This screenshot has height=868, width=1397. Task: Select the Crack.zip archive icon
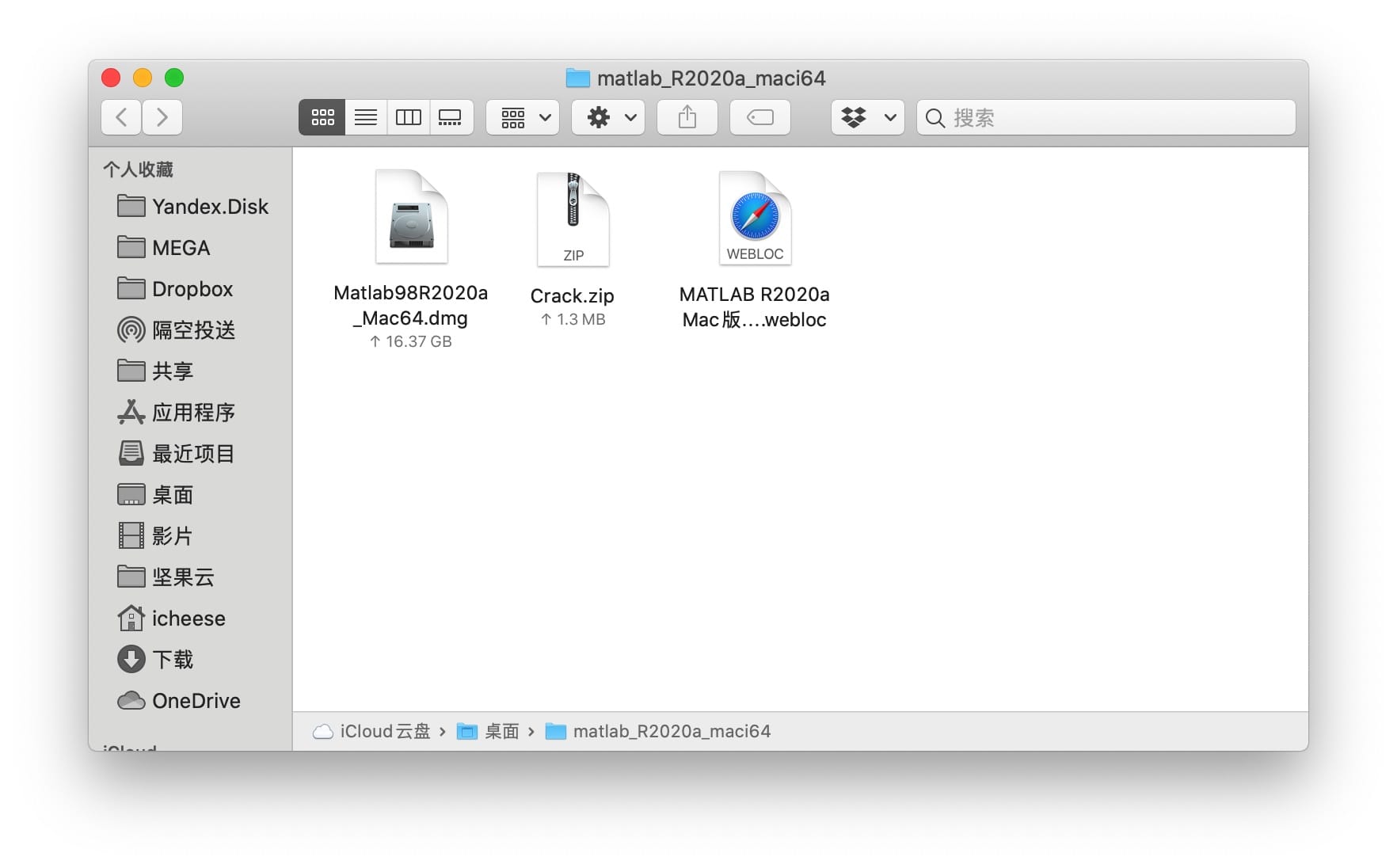coord(573,219)
